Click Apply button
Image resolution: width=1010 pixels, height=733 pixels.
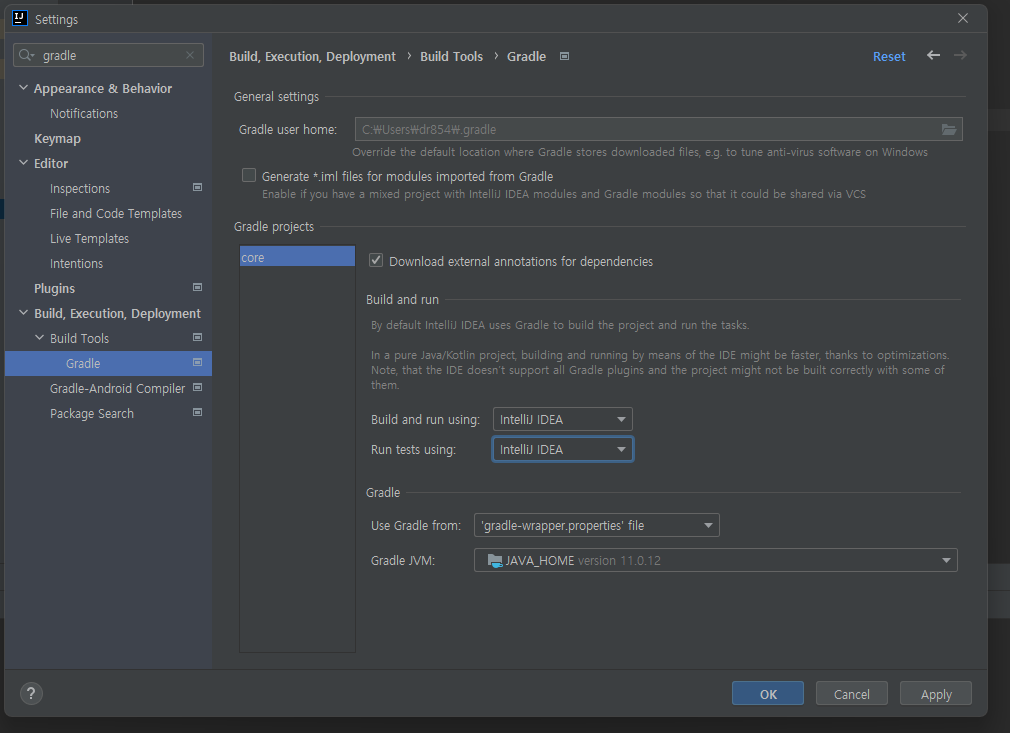point(935,694)
